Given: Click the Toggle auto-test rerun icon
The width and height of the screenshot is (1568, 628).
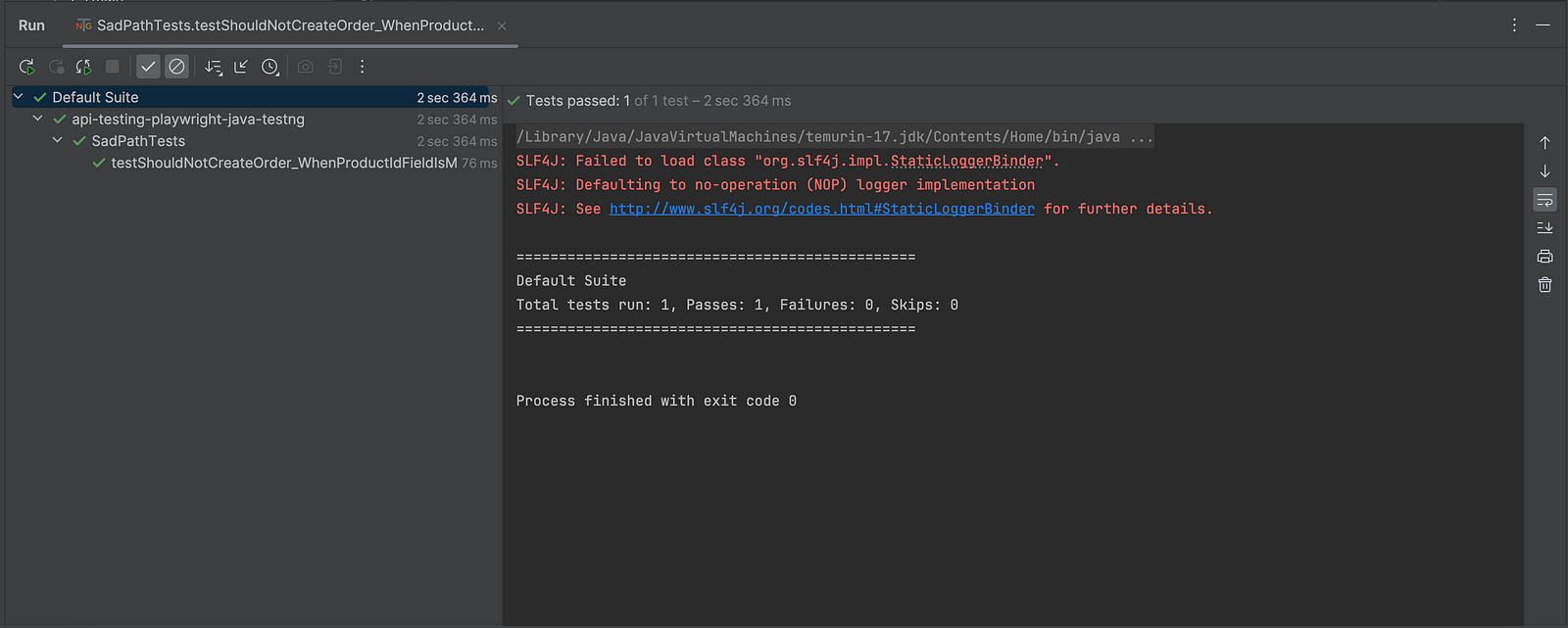Looking at the screenshot, I should pos(84,67).
